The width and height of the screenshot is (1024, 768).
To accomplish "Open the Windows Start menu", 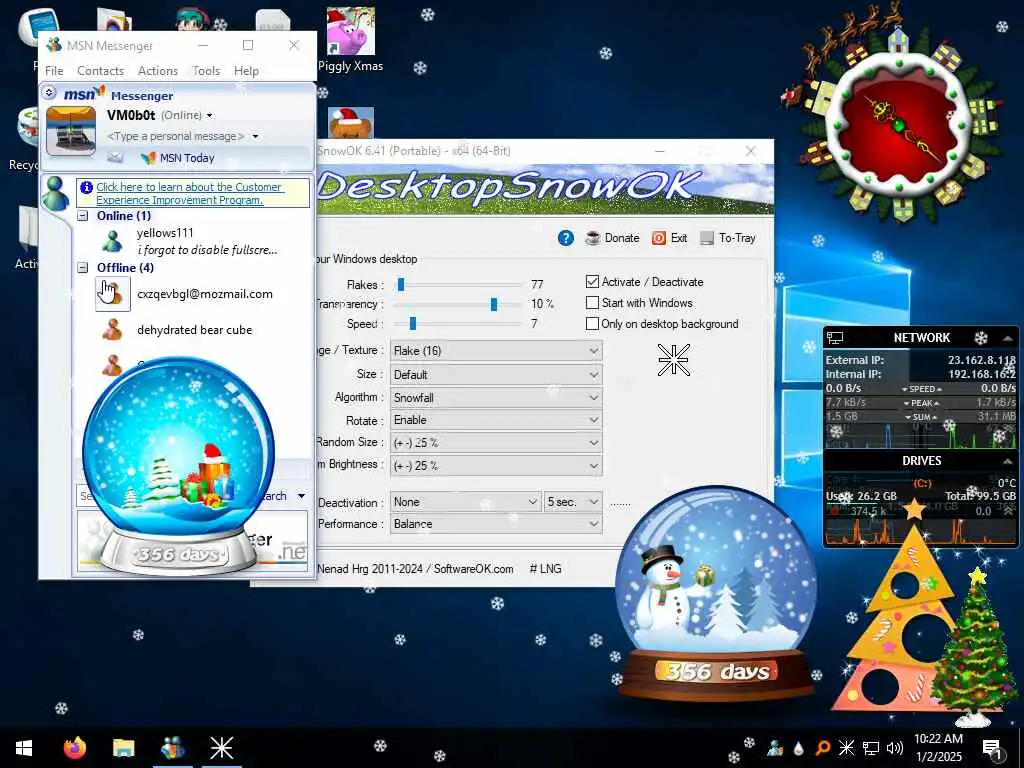I will [x=24, y=748].
